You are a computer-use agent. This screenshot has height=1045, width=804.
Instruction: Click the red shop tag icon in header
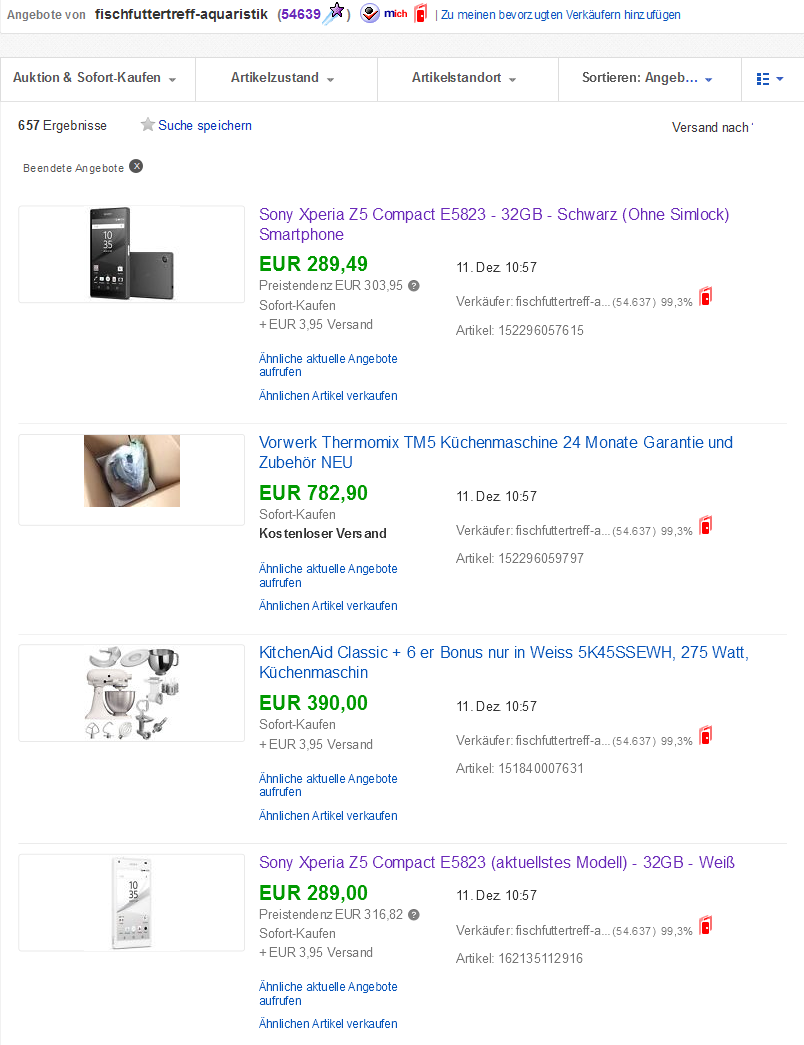[x=421, y=13]
